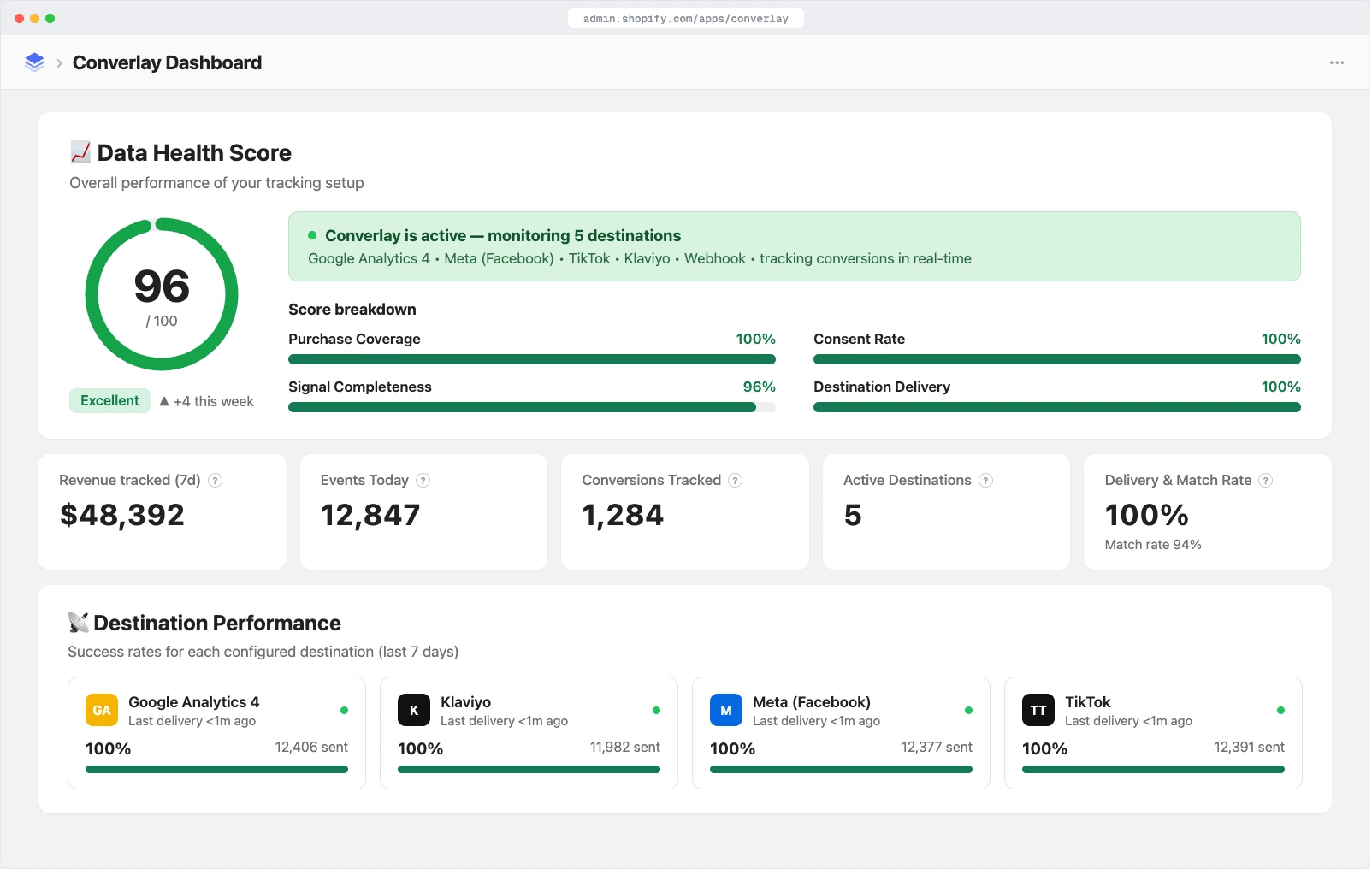Click the blue M Meta icon

726,711
